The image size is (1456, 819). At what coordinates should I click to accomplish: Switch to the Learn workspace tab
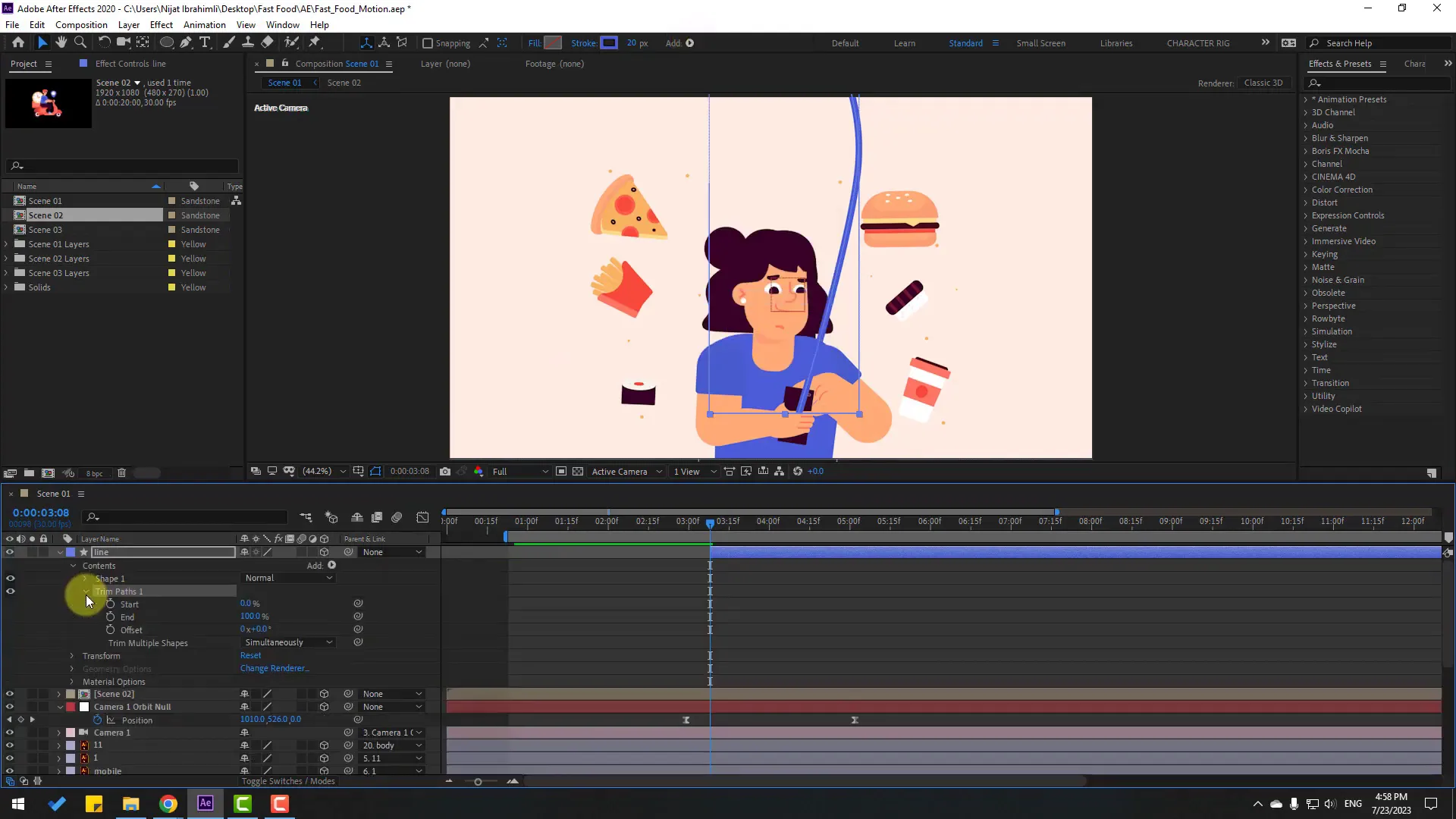coord(905,43)
